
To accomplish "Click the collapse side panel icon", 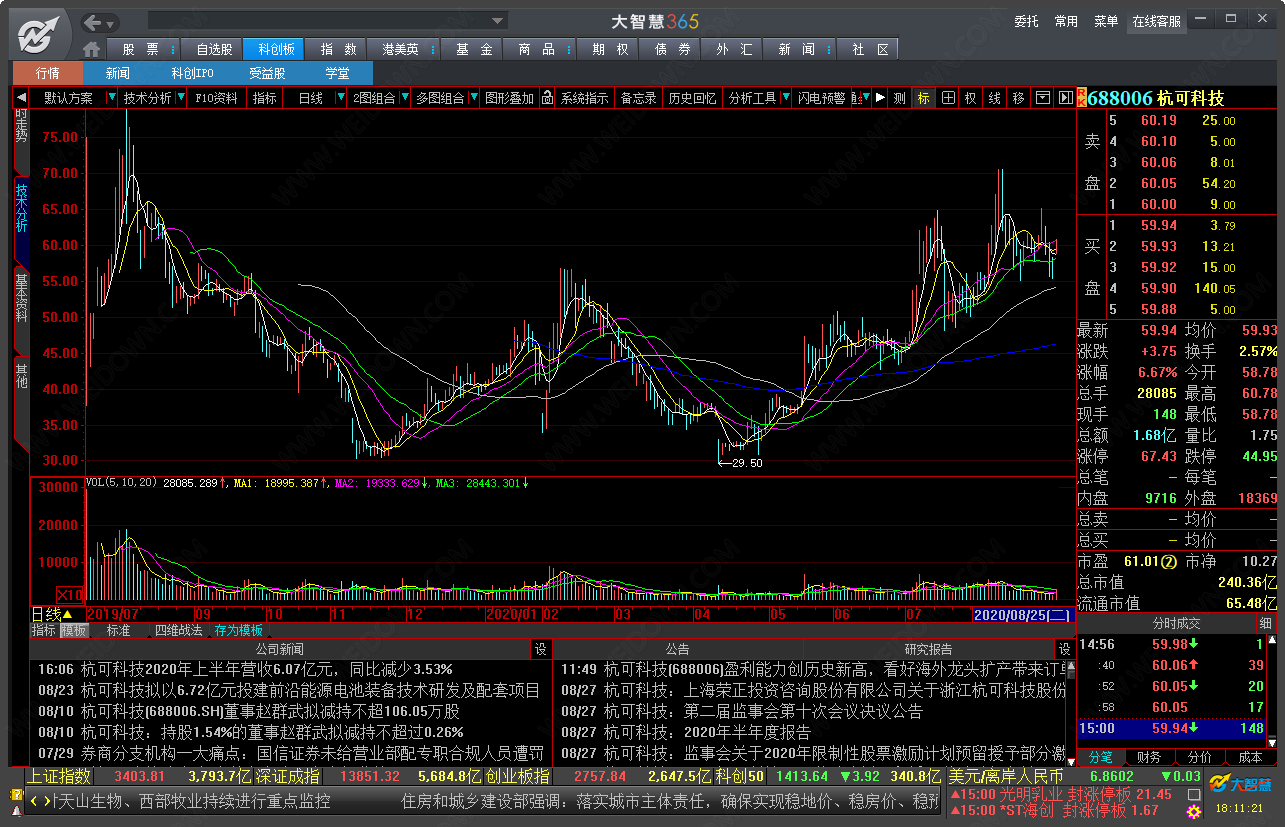I will point(1065,98).
